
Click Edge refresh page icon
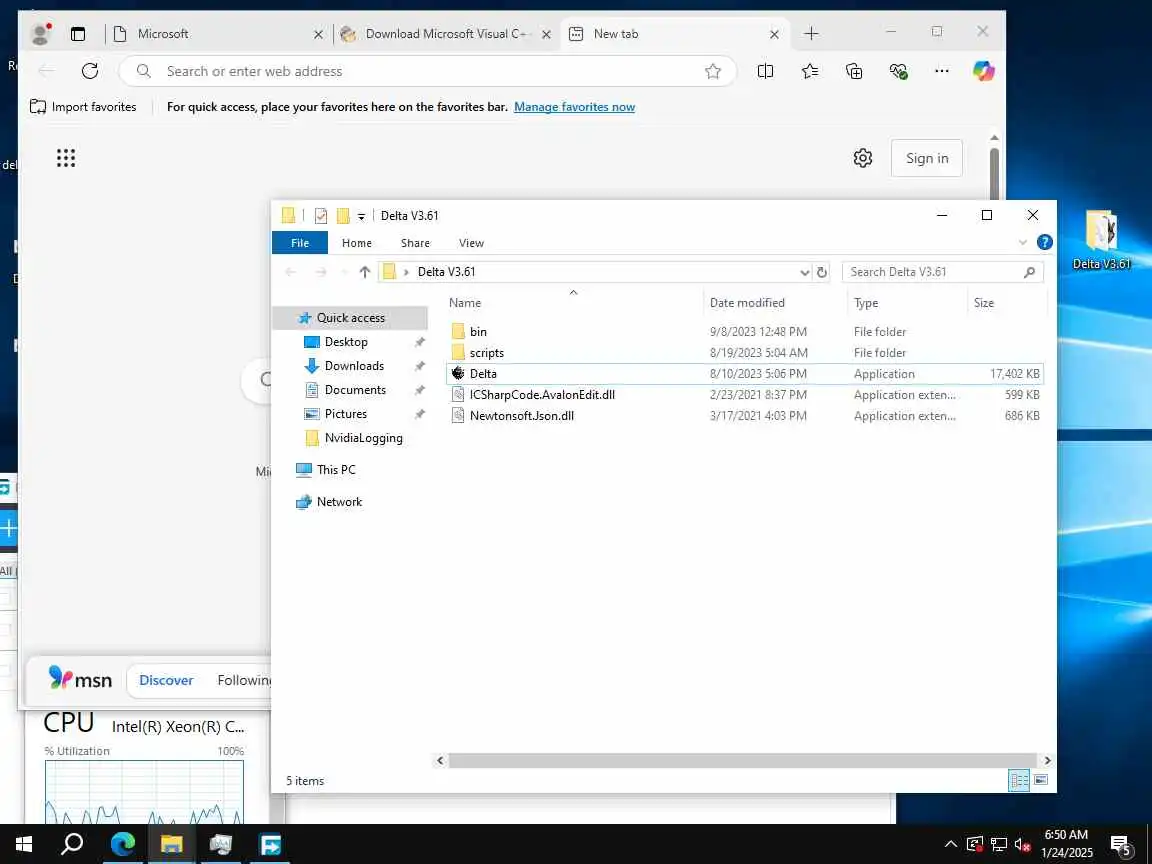pos(90,71)
